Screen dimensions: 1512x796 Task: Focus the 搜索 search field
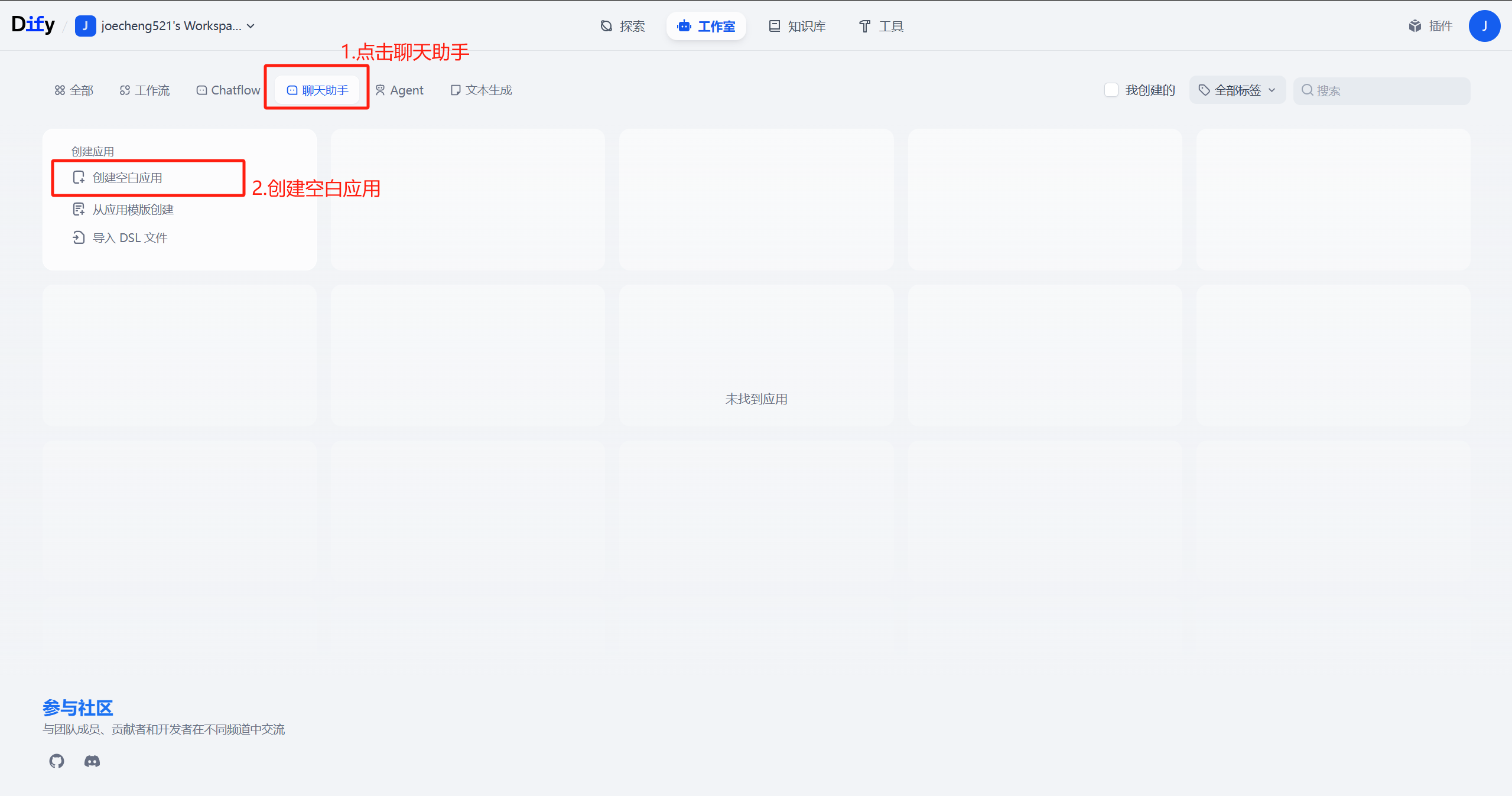coord(1381,90)
